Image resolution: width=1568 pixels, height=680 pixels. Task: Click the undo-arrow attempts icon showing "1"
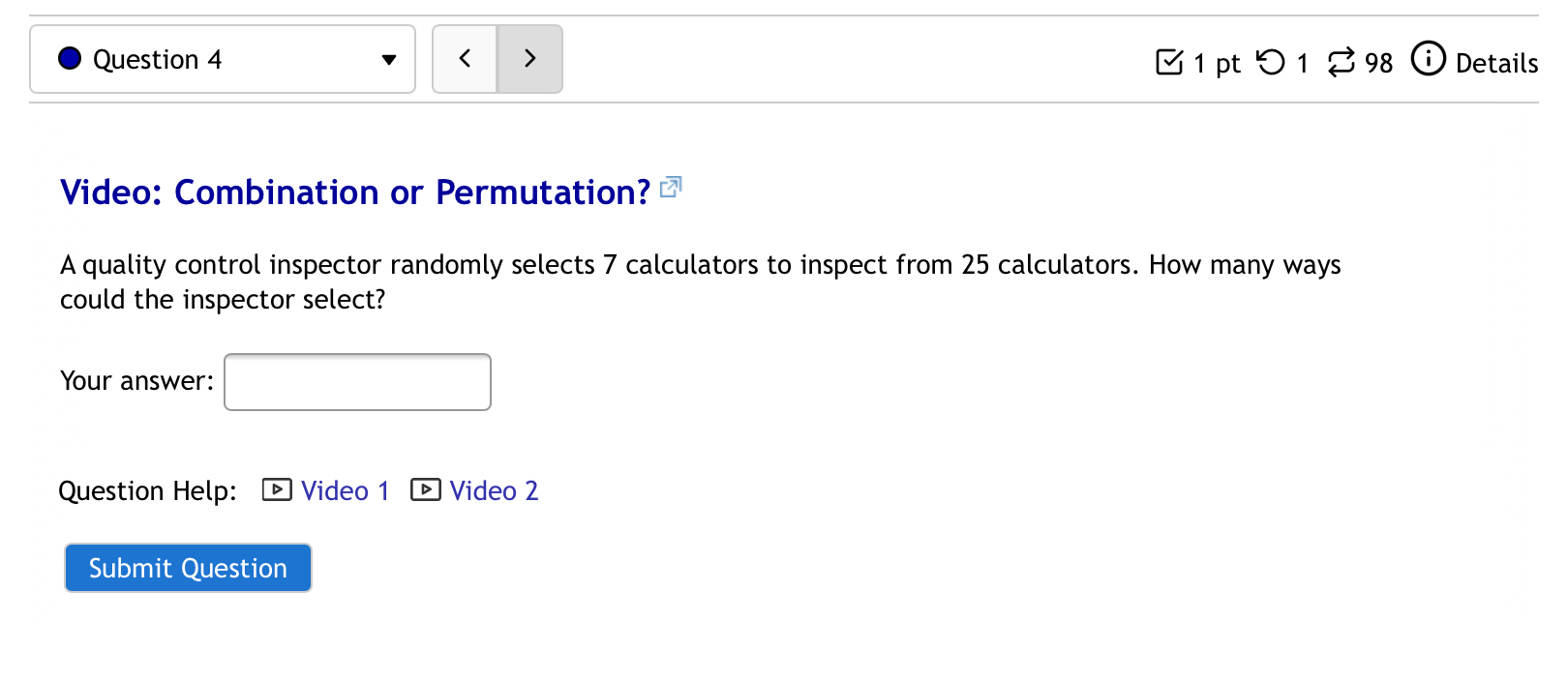pos(1273,62)
